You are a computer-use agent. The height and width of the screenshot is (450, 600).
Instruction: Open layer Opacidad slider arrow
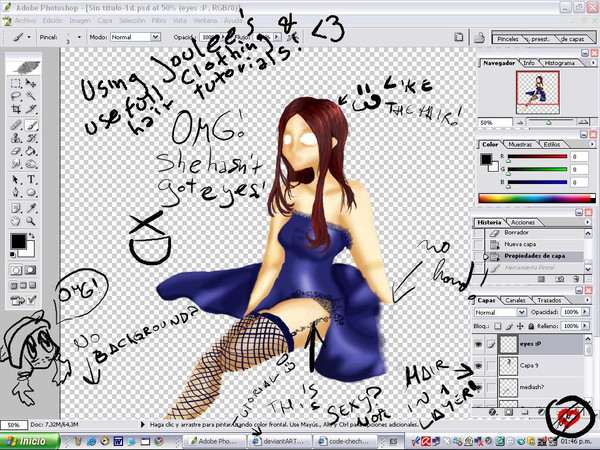pyautogui.click(x=585, y=312)
